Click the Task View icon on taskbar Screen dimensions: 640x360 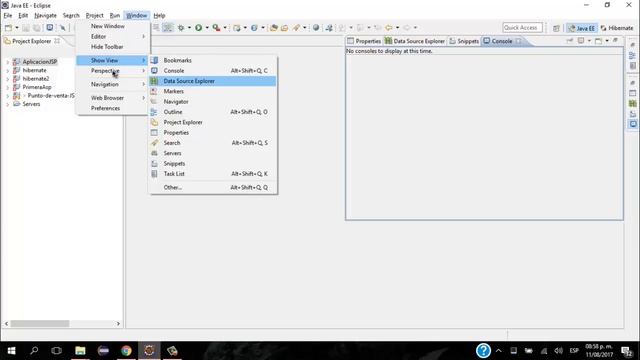tap(57, 351)
